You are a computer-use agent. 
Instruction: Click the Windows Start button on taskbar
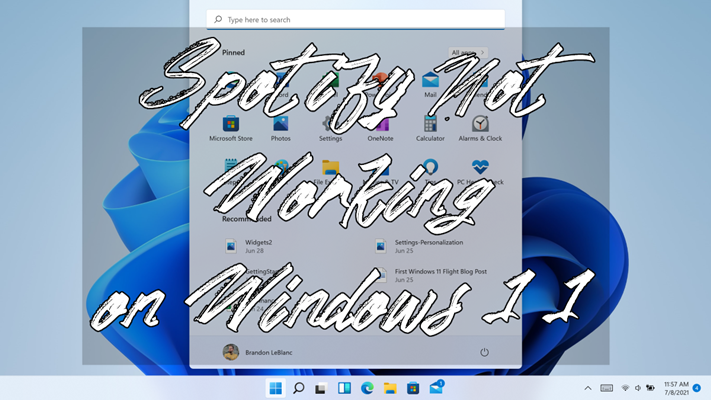[276, 388]
